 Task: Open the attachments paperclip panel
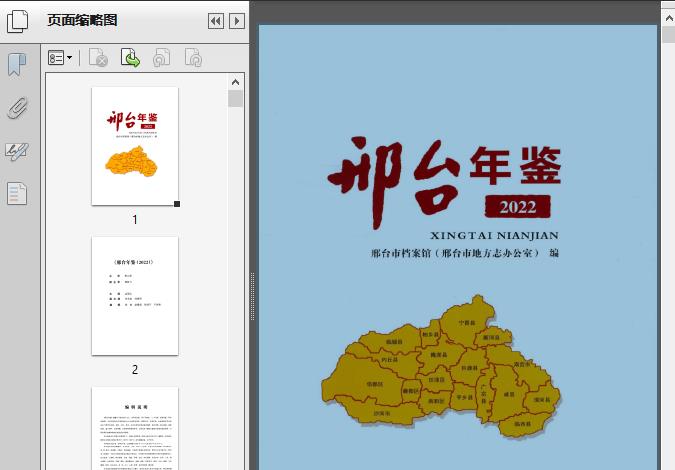click(18, 108)
